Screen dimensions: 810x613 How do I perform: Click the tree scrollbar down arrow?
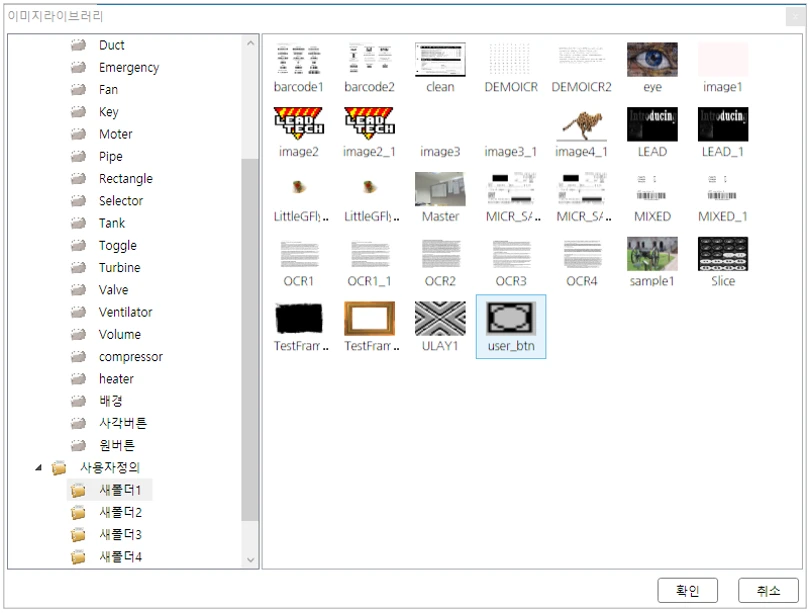(251, 560)
